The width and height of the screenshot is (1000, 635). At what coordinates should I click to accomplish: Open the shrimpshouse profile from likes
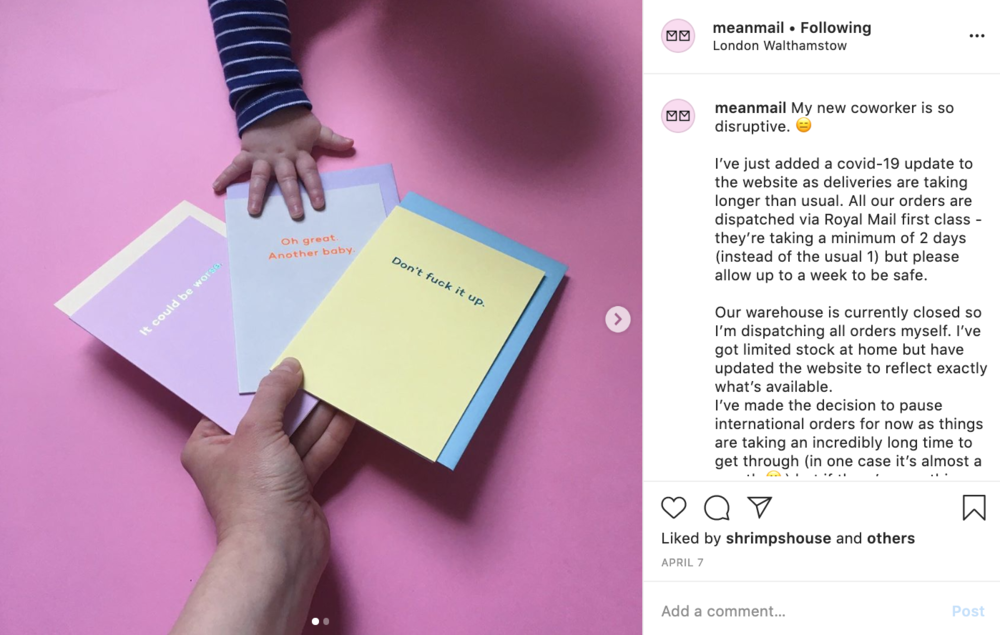[x=778, y=538]
